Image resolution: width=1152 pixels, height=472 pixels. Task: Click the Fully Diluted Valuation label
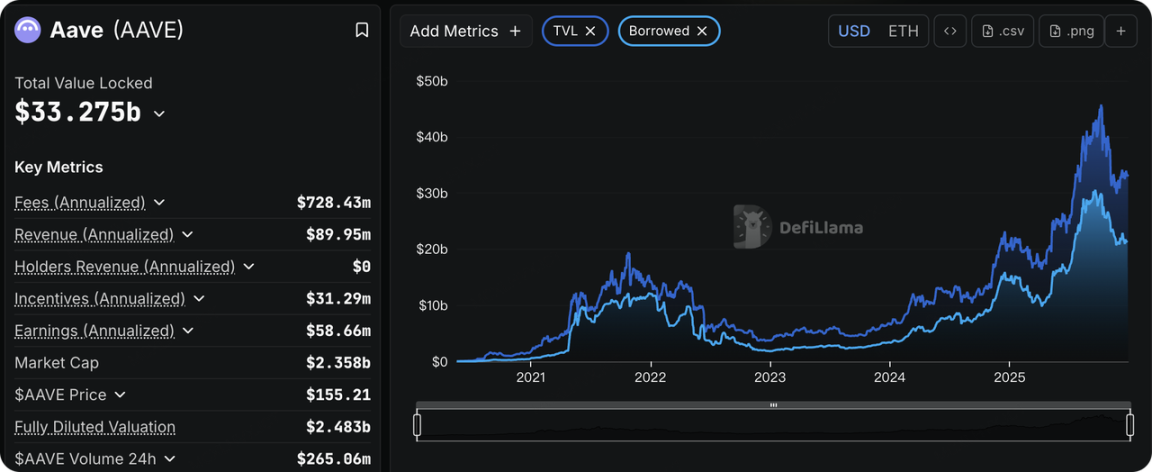pos(95,427)
